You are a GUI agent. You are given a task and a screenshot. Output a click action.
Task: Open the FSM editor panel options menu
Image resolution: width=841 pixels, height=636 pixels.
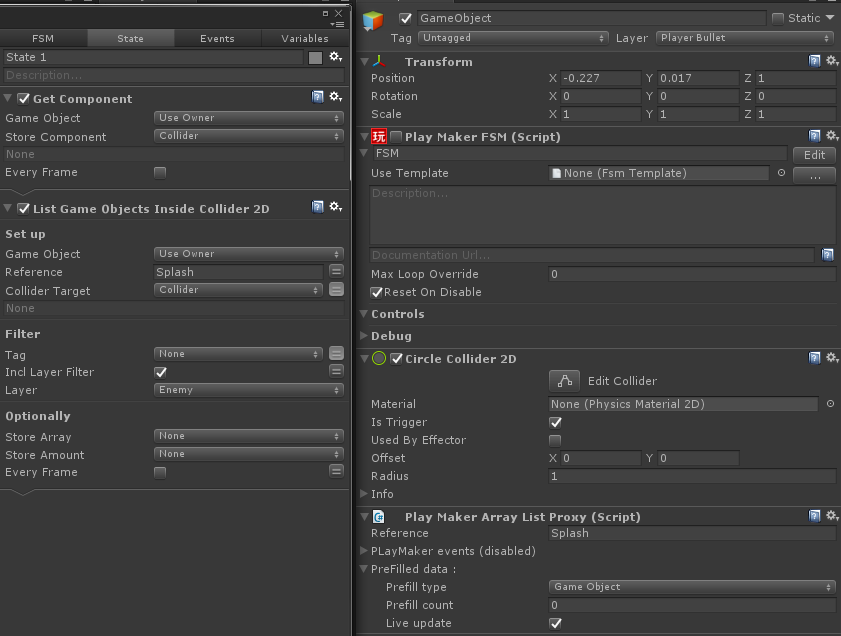click(337, 24)
